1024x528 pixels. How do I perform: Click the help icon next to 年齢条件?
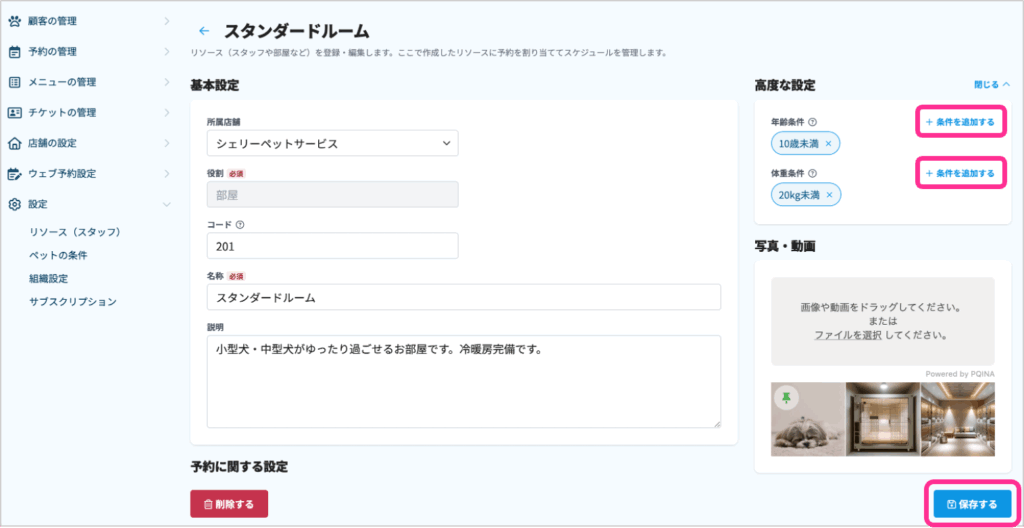pos(812,122)
